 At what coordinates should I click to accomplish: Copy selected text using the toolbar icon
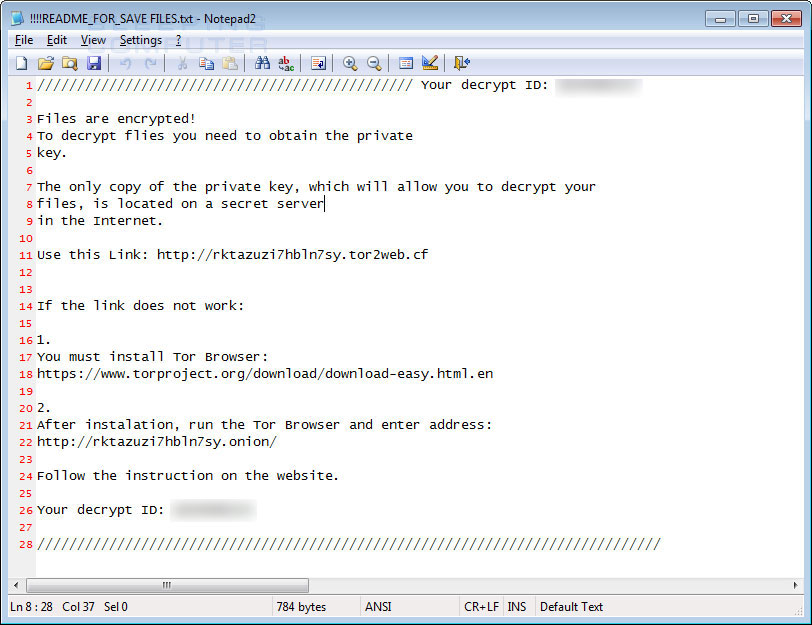click(207, 63)
